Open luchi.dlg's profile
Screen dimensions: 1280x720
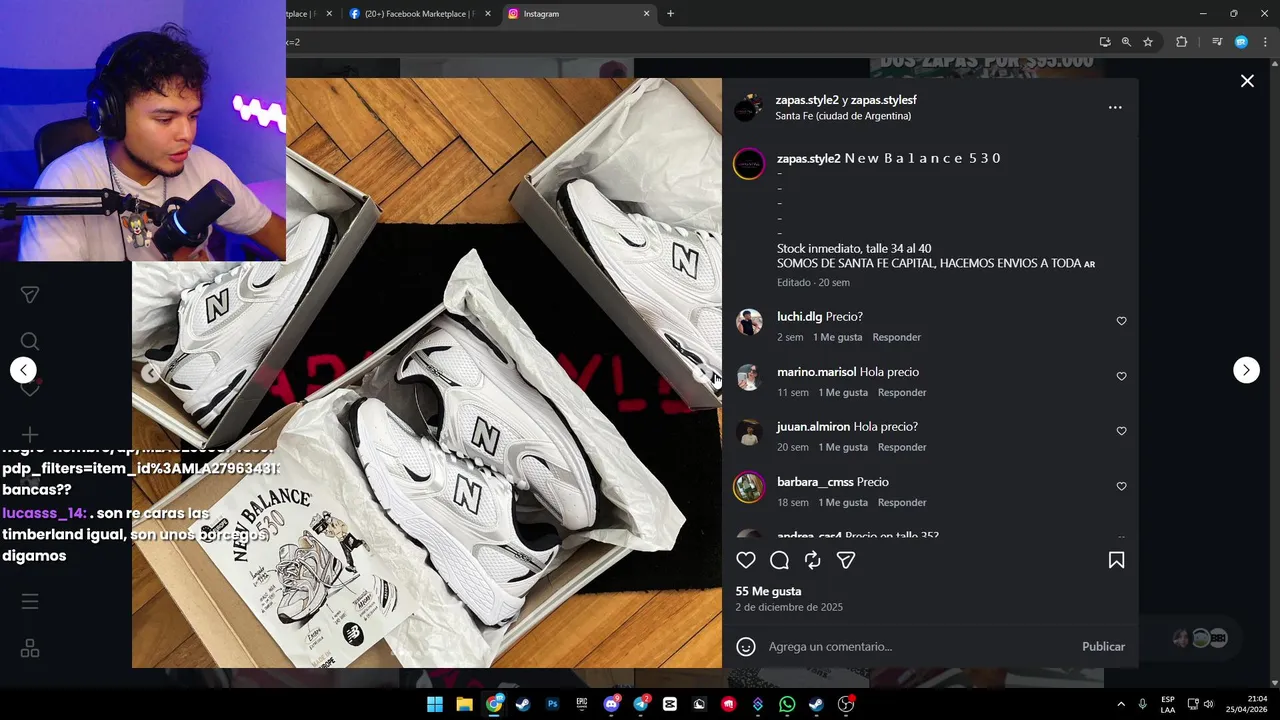tap(799, 317)
